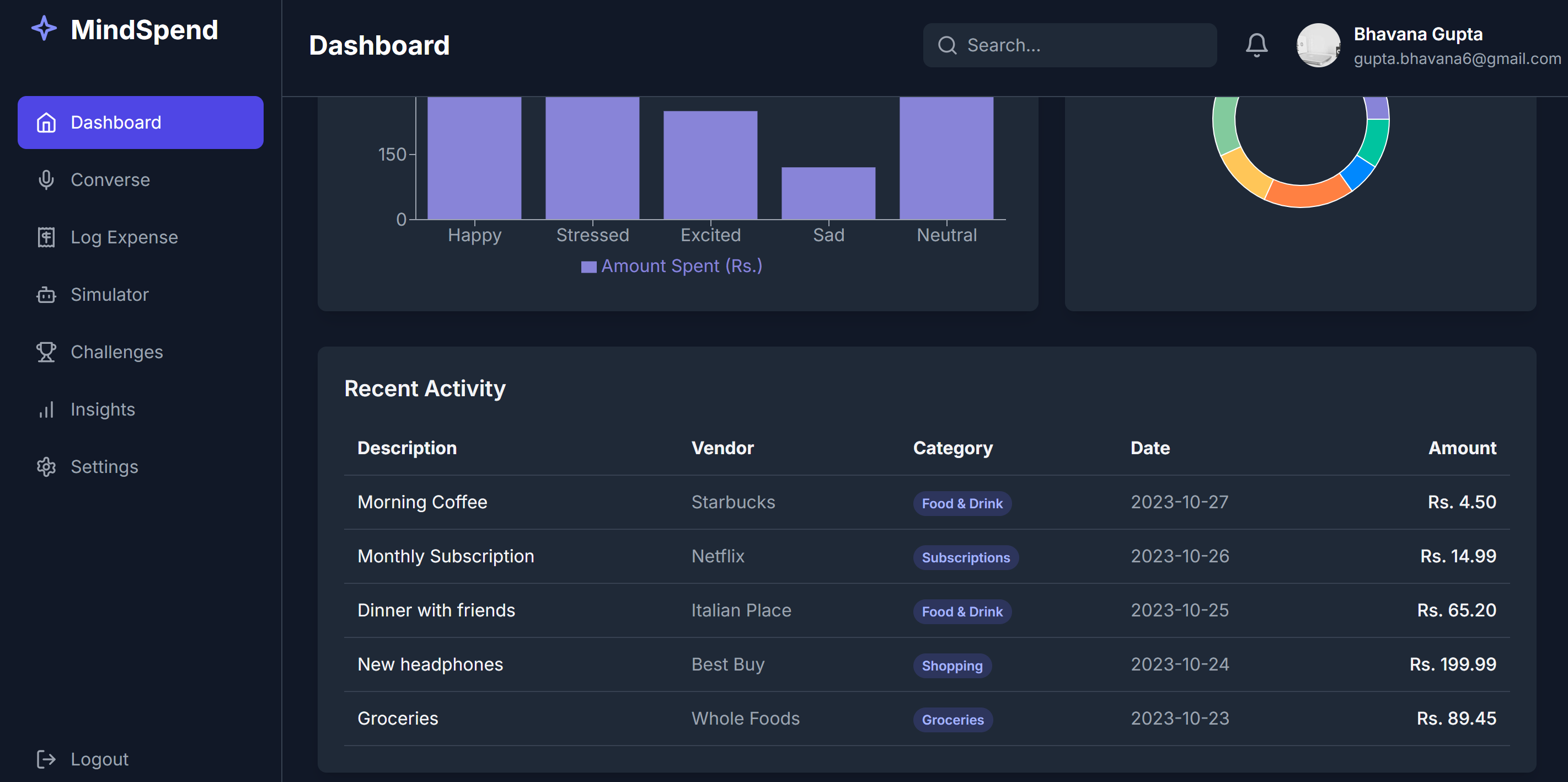The image size is (1568, 782).
Task: Click the Logout arrow icon
Action: pos(46,759)
